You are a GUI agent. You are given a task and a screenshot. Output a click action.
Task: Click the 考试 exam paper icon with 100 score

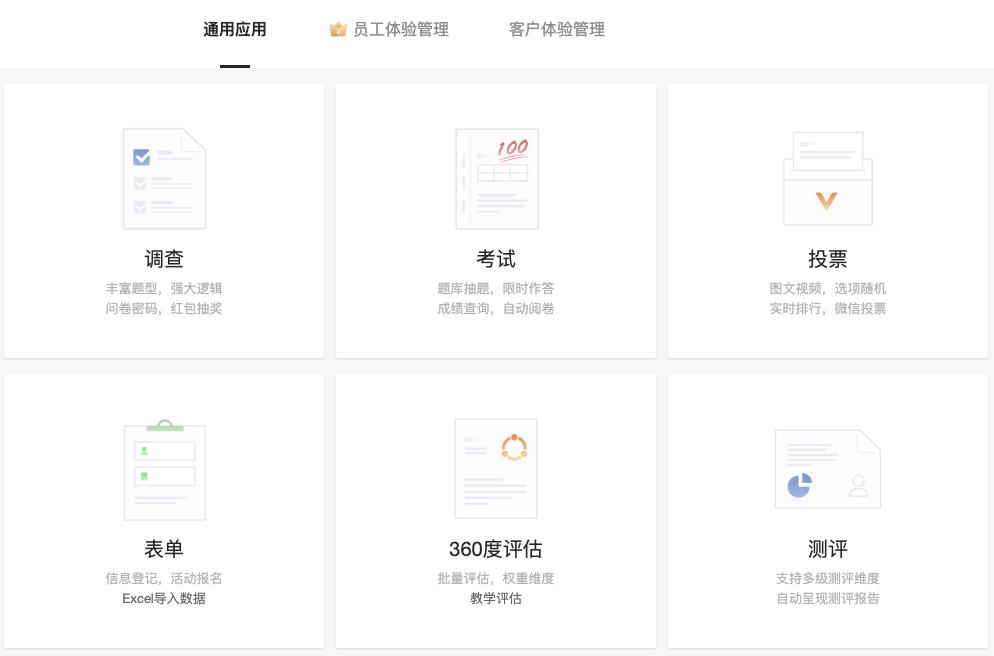pyautogui.click(x=496, y=178)
